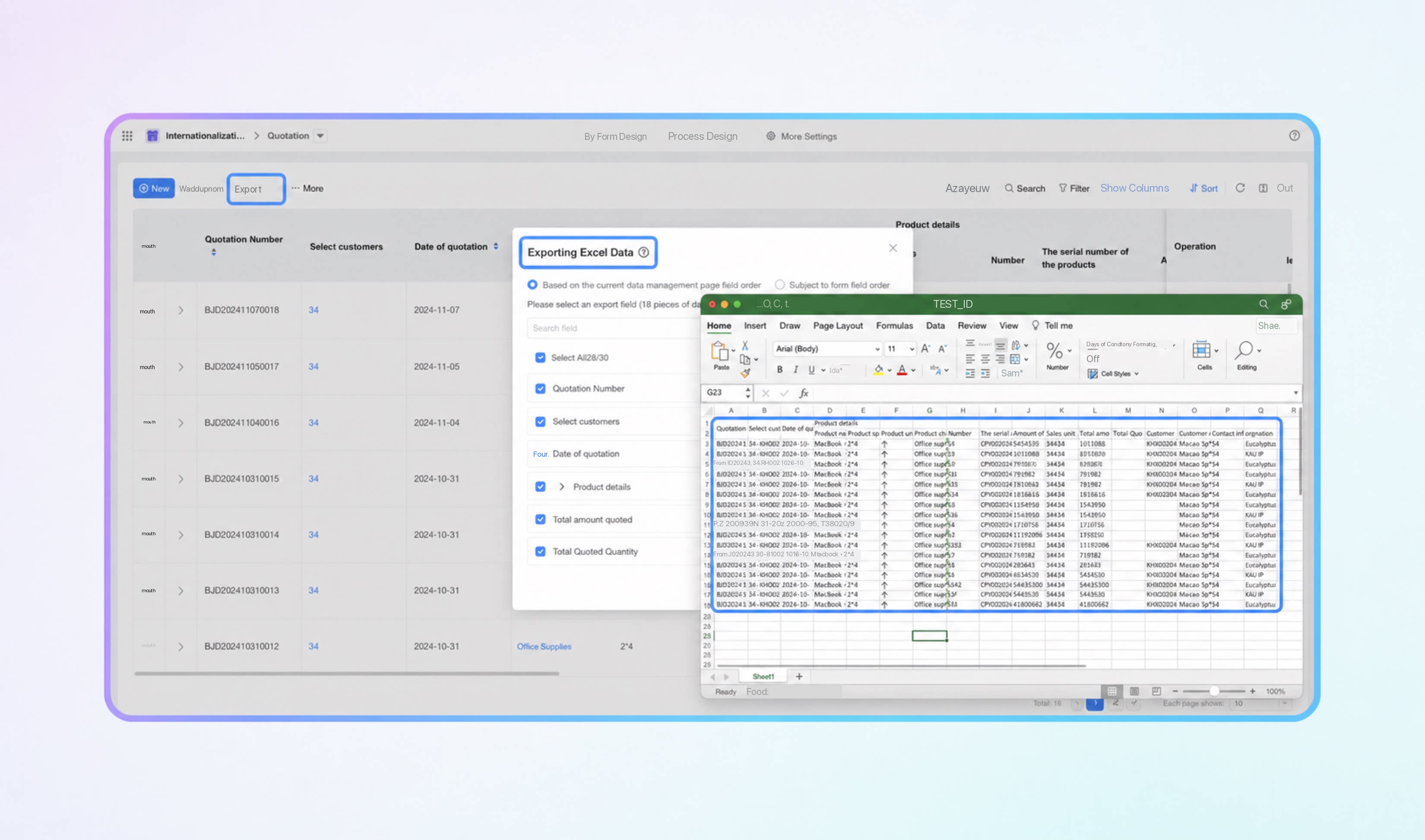Click the Excel zoom slider handle
This screenshot has height=840, width=1425.
tap(1214, 691)
